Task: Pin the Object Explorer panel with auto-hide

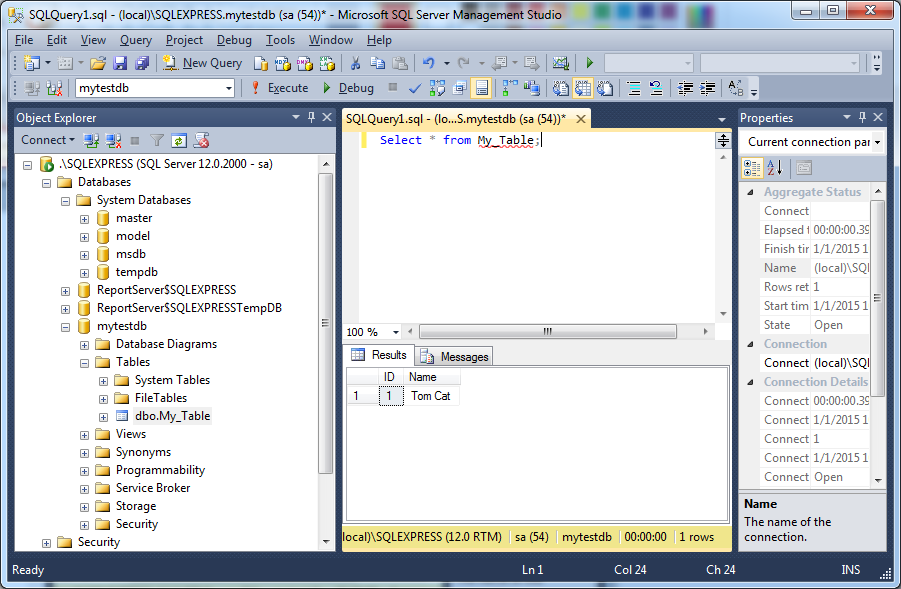Action: point(309,118)
